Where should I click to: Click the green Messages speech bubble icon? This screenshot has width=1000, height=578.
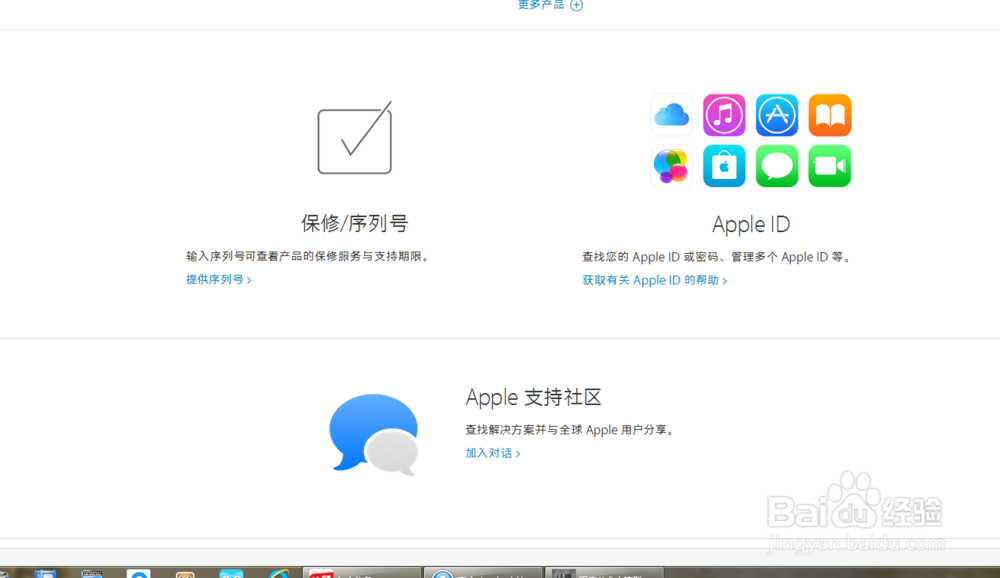777,166
